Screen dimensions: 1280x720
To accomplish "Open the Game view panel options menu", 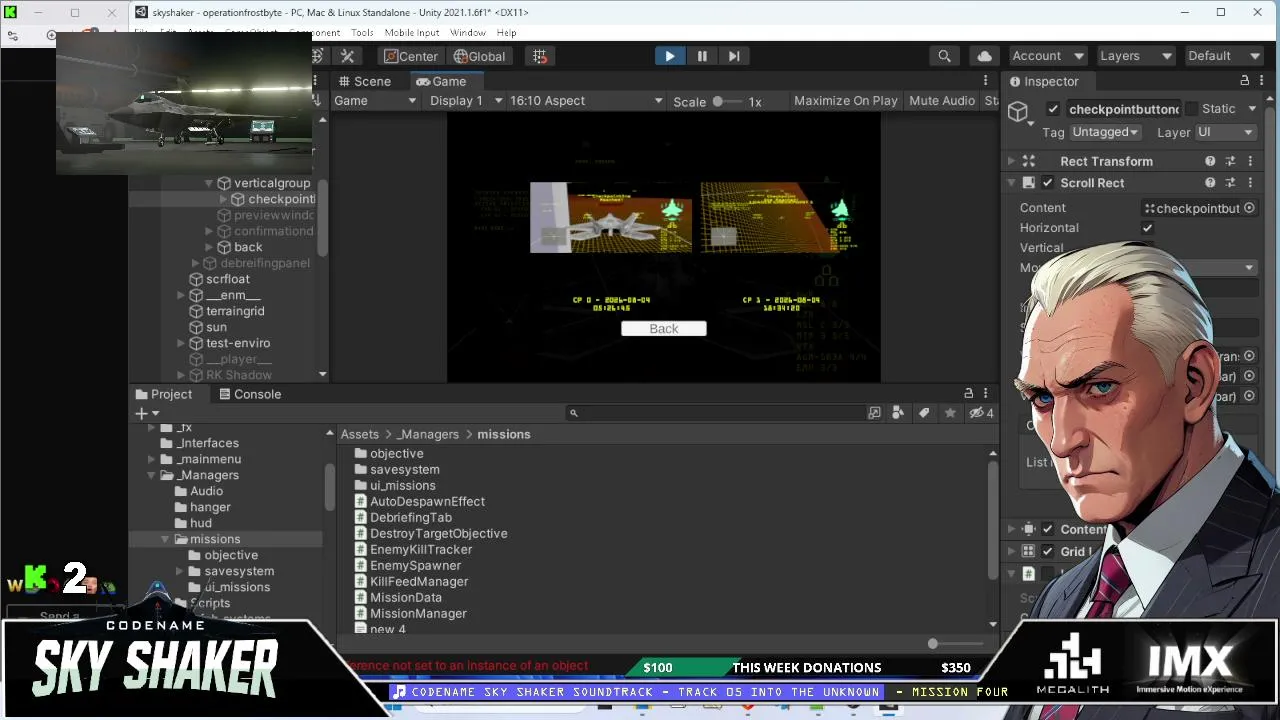I will coord(986,81).
